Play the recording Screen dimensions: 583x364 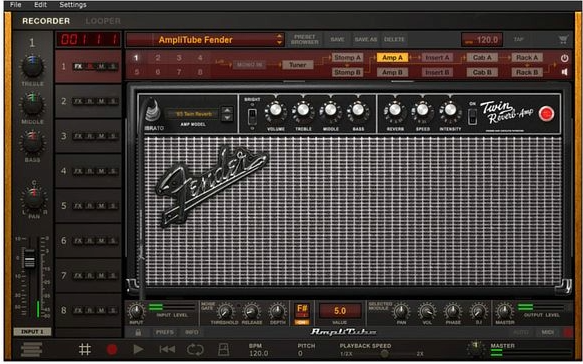point(138,349)
